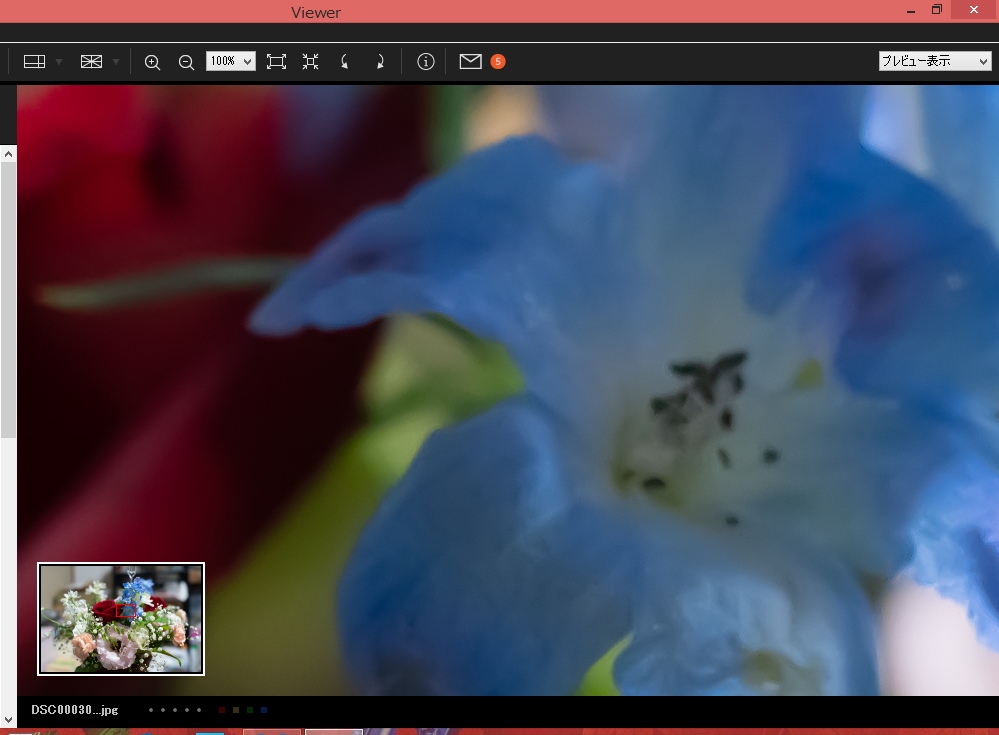Click the navigator bouquet thumbnail
This screenshot has height=735, width=999.
pyautogui.click(x=121, y=619)
